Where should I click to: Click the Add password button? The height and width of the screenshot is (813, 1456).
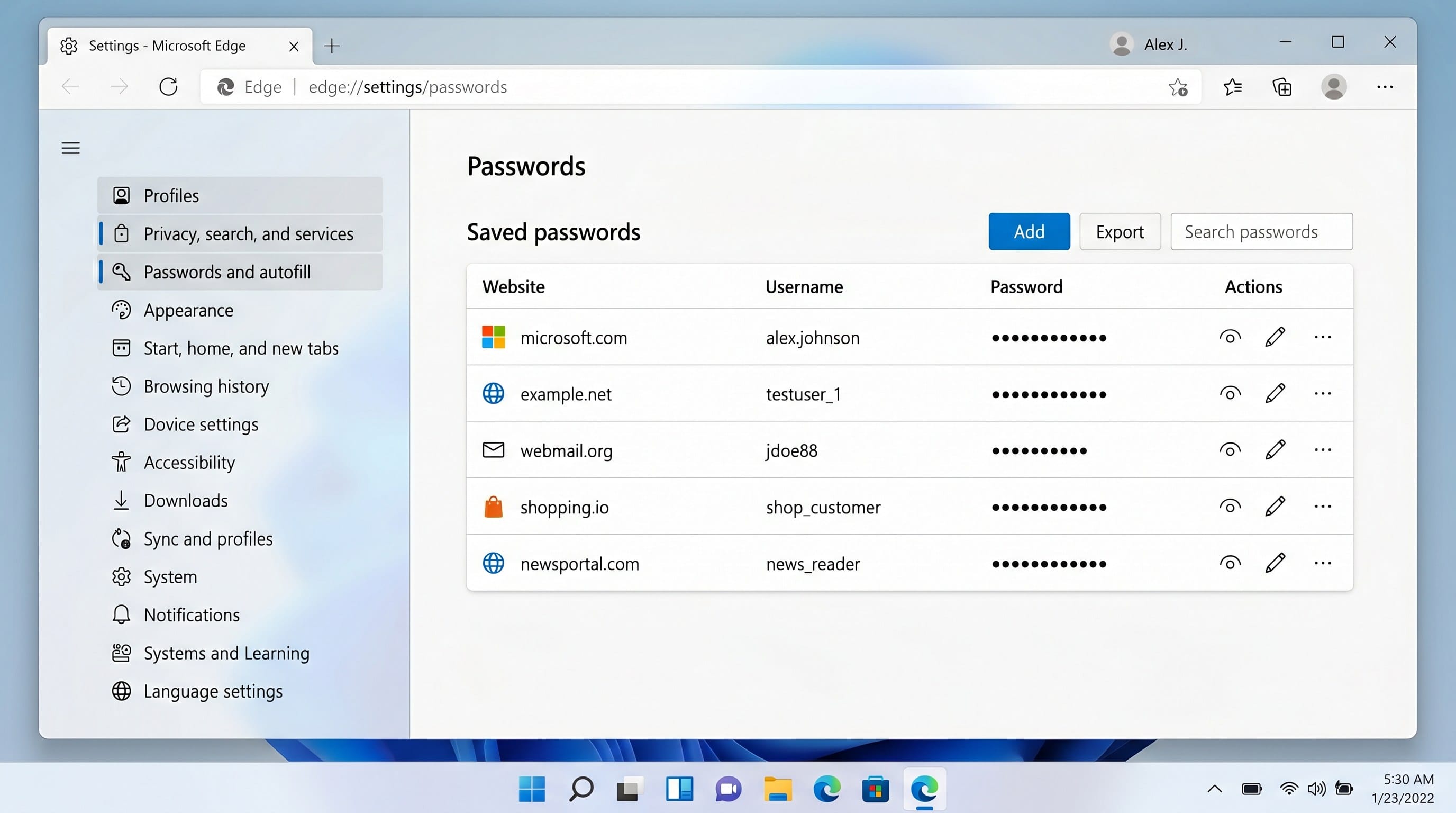click(1029, 232)
